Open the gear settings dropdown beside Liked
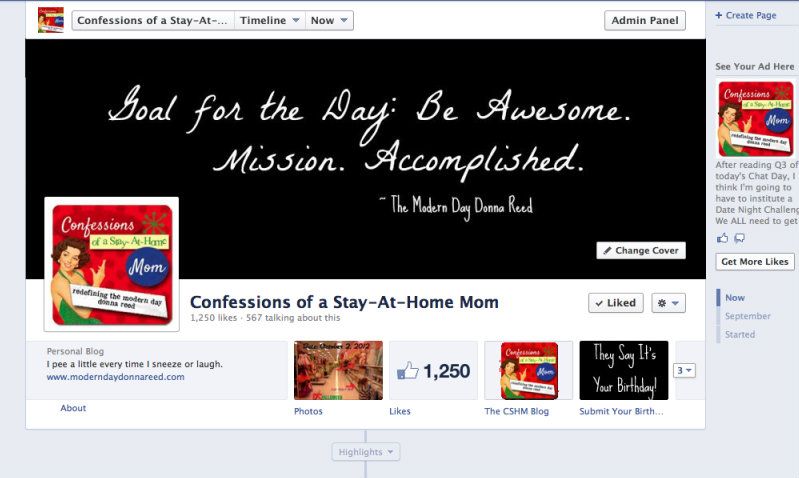This screenshot has width=799, height=478. pyautogui.click(x=669, y=303)
